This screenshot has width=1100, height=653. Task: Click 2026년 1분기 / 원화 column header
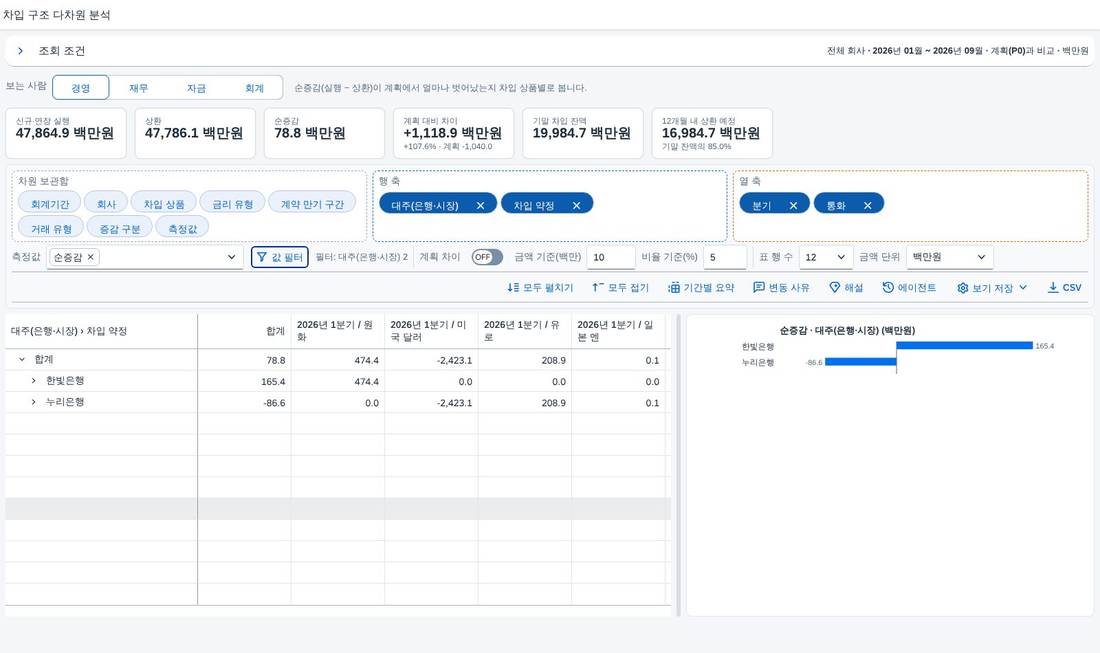337,331
